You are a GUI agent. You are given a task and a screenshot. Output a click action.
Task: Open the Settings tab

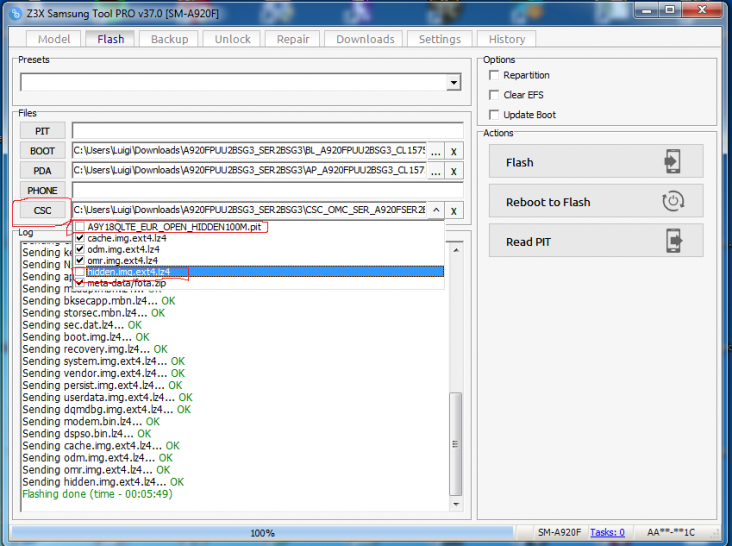tap(439, 39)
